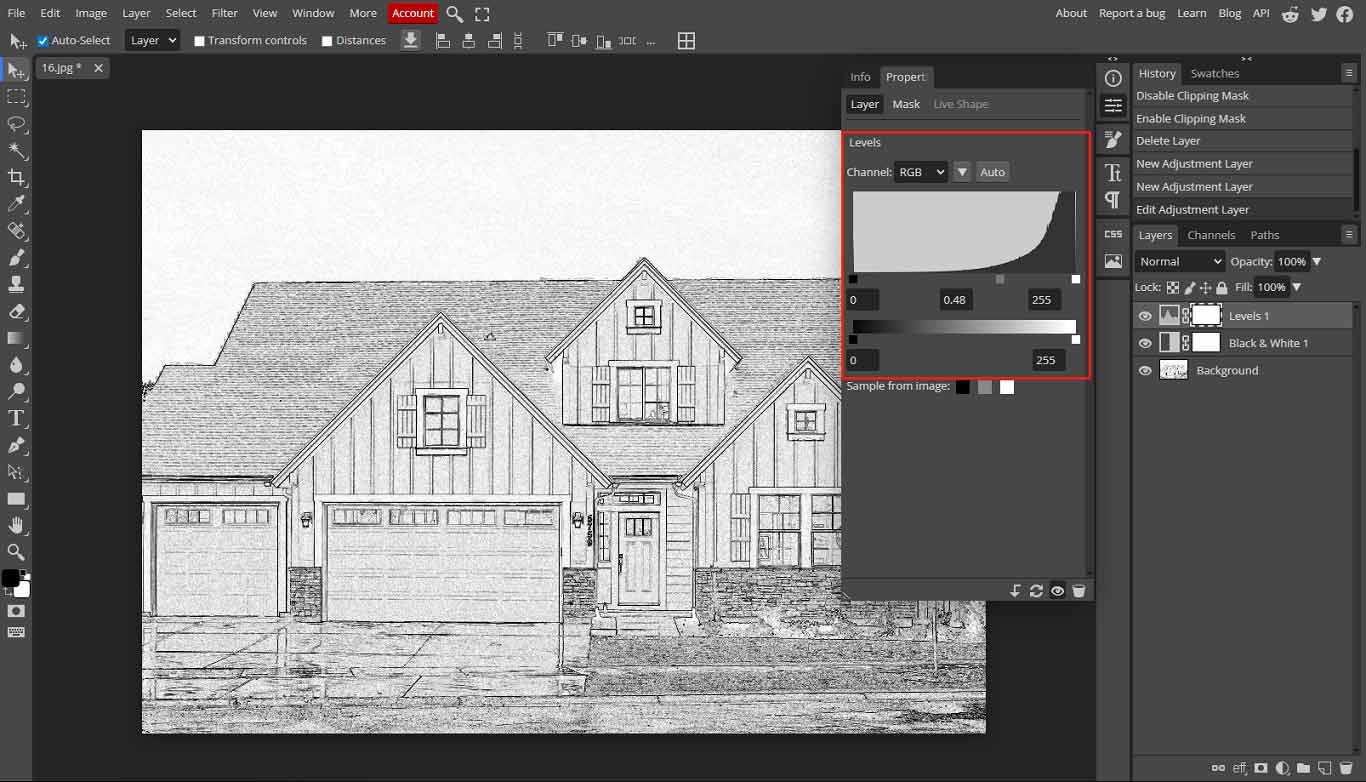
Task: Open the Opacity dropdown arrow
Action: tap(1315, 261)
